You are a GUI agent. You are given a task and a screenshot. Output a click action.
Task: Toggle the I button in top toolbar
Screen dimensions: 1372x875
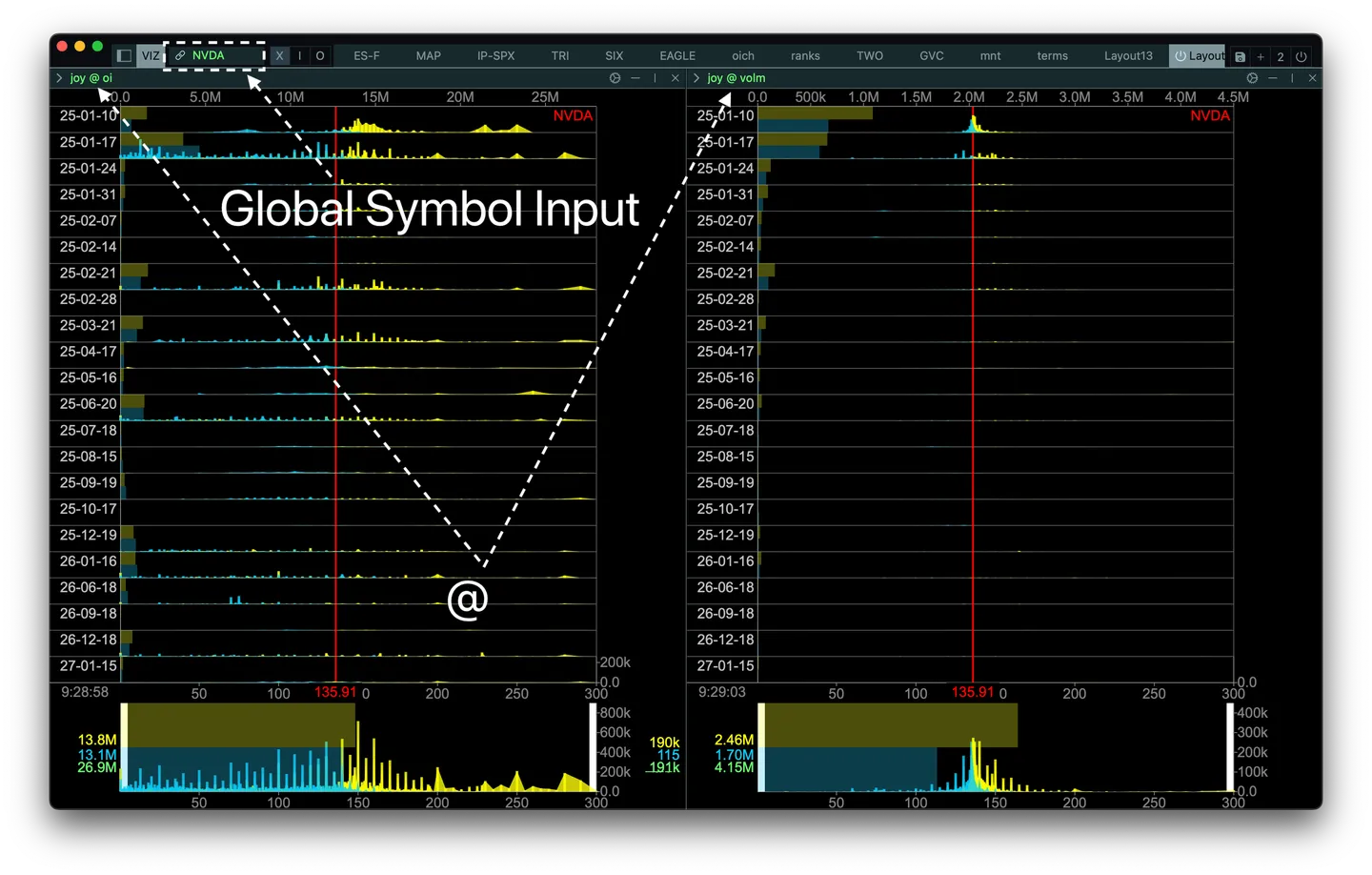[x=300, y=56]
